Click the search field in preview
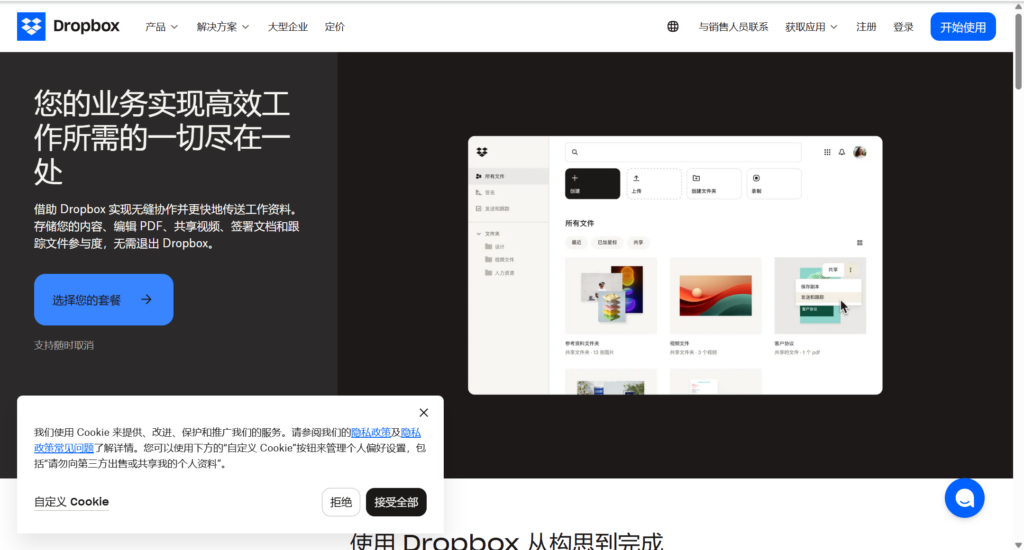 (x=683, y=152)
